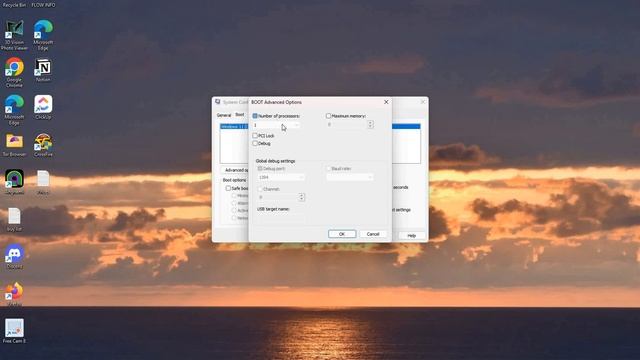Launch the CrossFire desktop shortcut

point(43,145)
